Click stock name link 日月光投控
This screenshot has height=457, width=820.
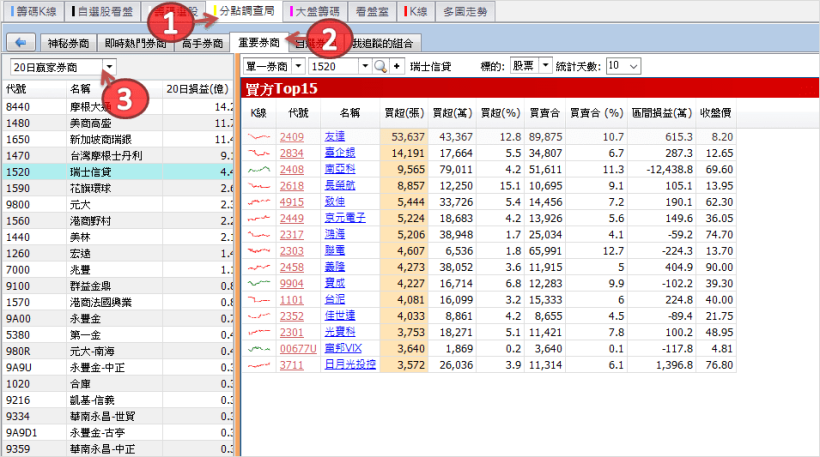(350, 364)
